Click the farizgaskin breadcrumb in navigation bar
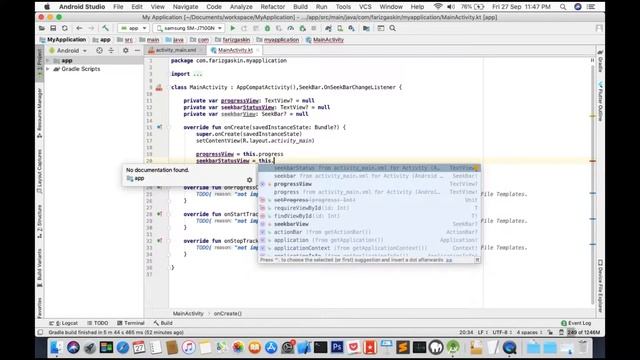The image size is (640, 360). point(232,40)
